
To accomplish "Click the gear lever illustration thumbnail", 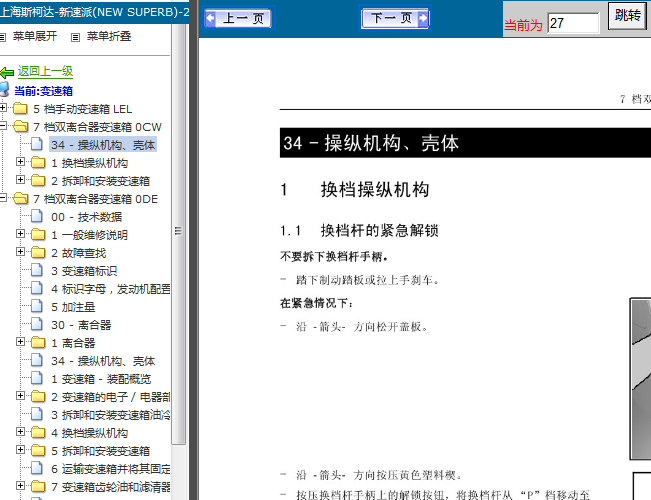I will (x=641, y=378).
